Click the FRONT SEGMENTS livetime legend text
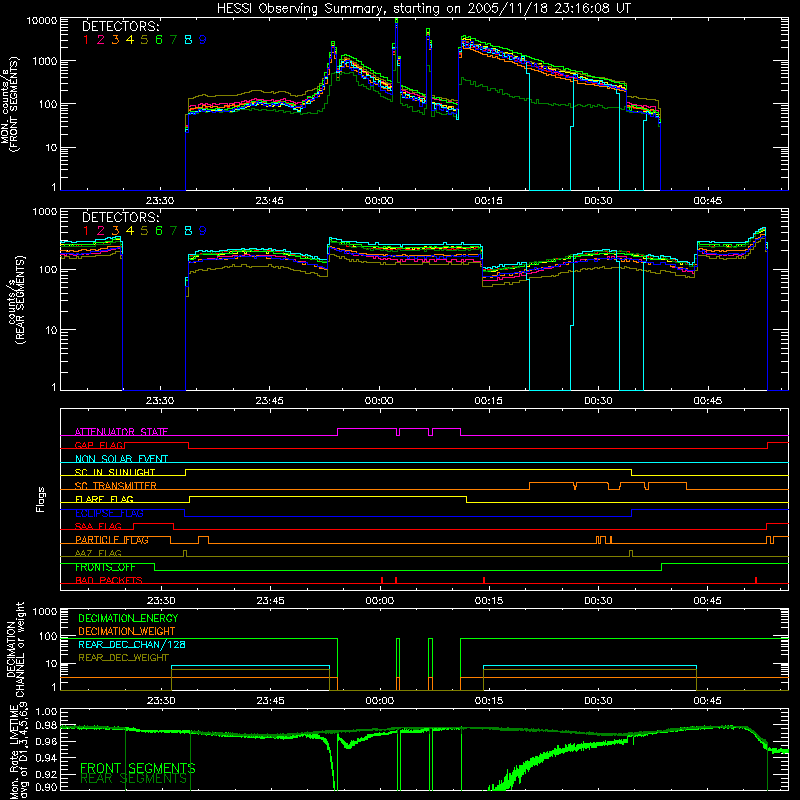This screenshot has height=800, width=800. [x=138, y=768]
